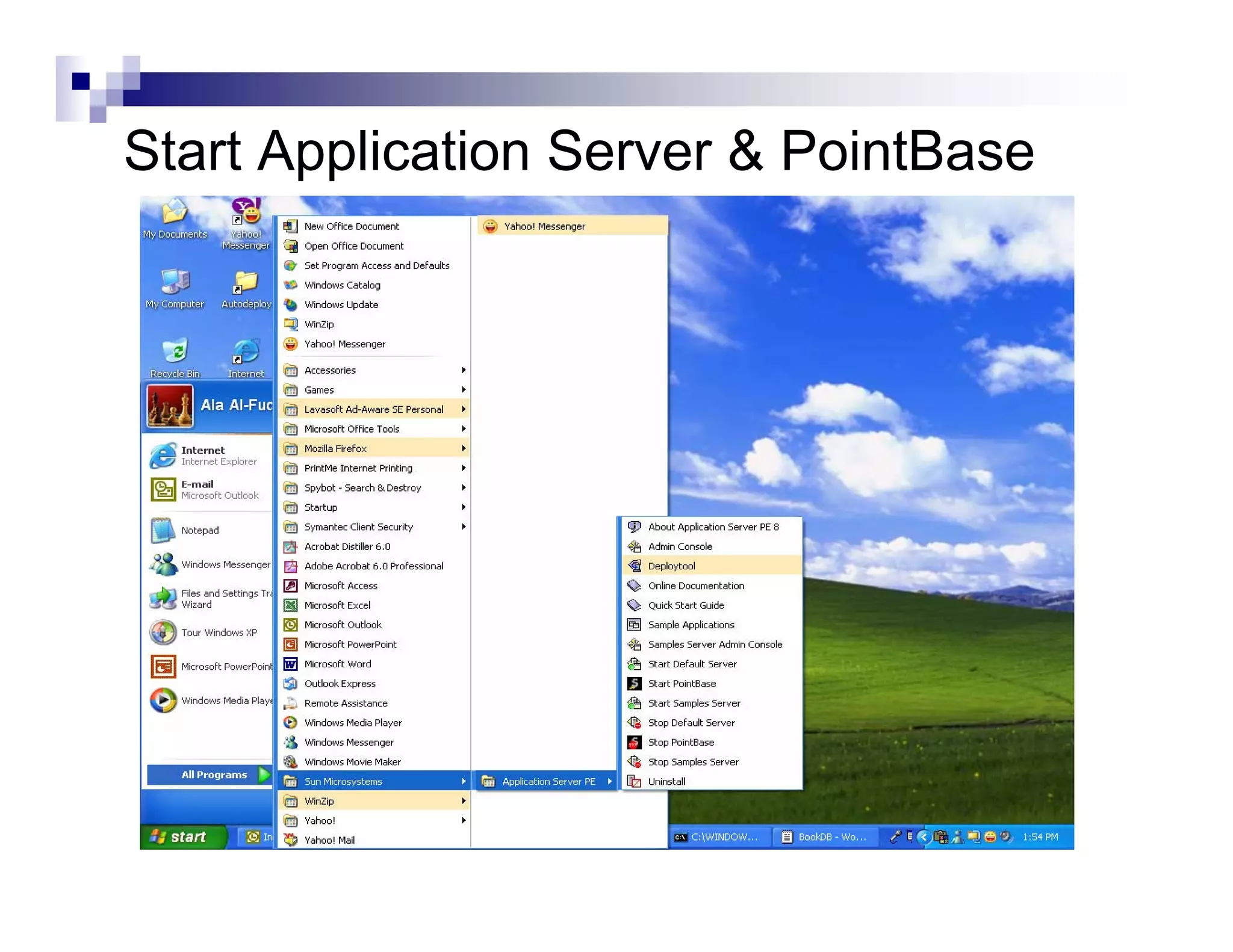
Task: Select Yahoo! Mail program entry
Action: pos(374,840)
